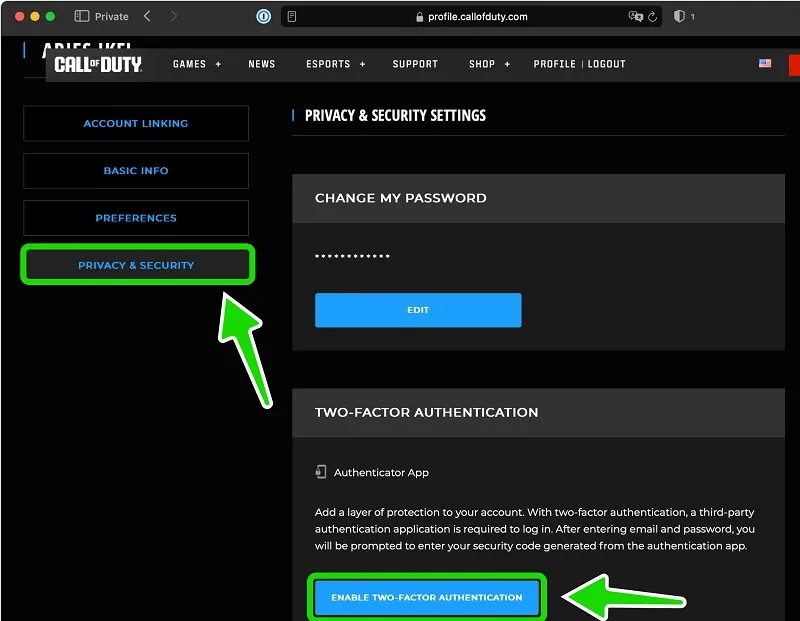800x621 pixels.
Task: Click the lock icon beside the URL
Action: [x=419, y=17]
